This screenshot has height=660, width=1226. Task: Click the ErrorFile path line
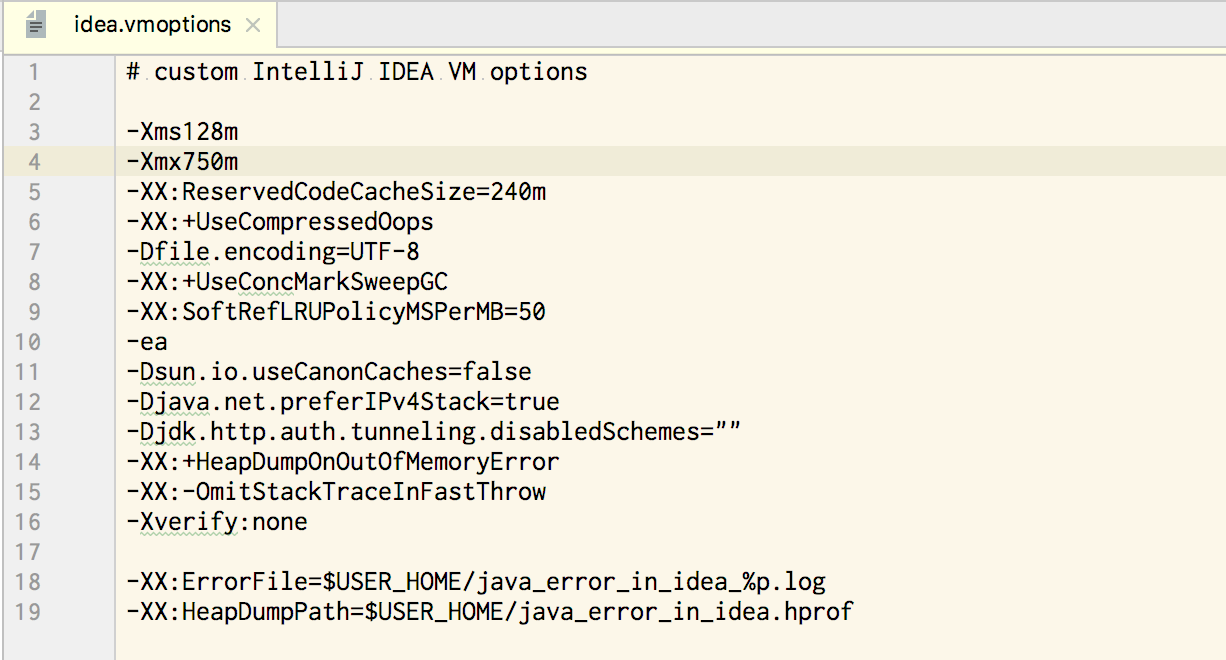(x=476, y=581)
